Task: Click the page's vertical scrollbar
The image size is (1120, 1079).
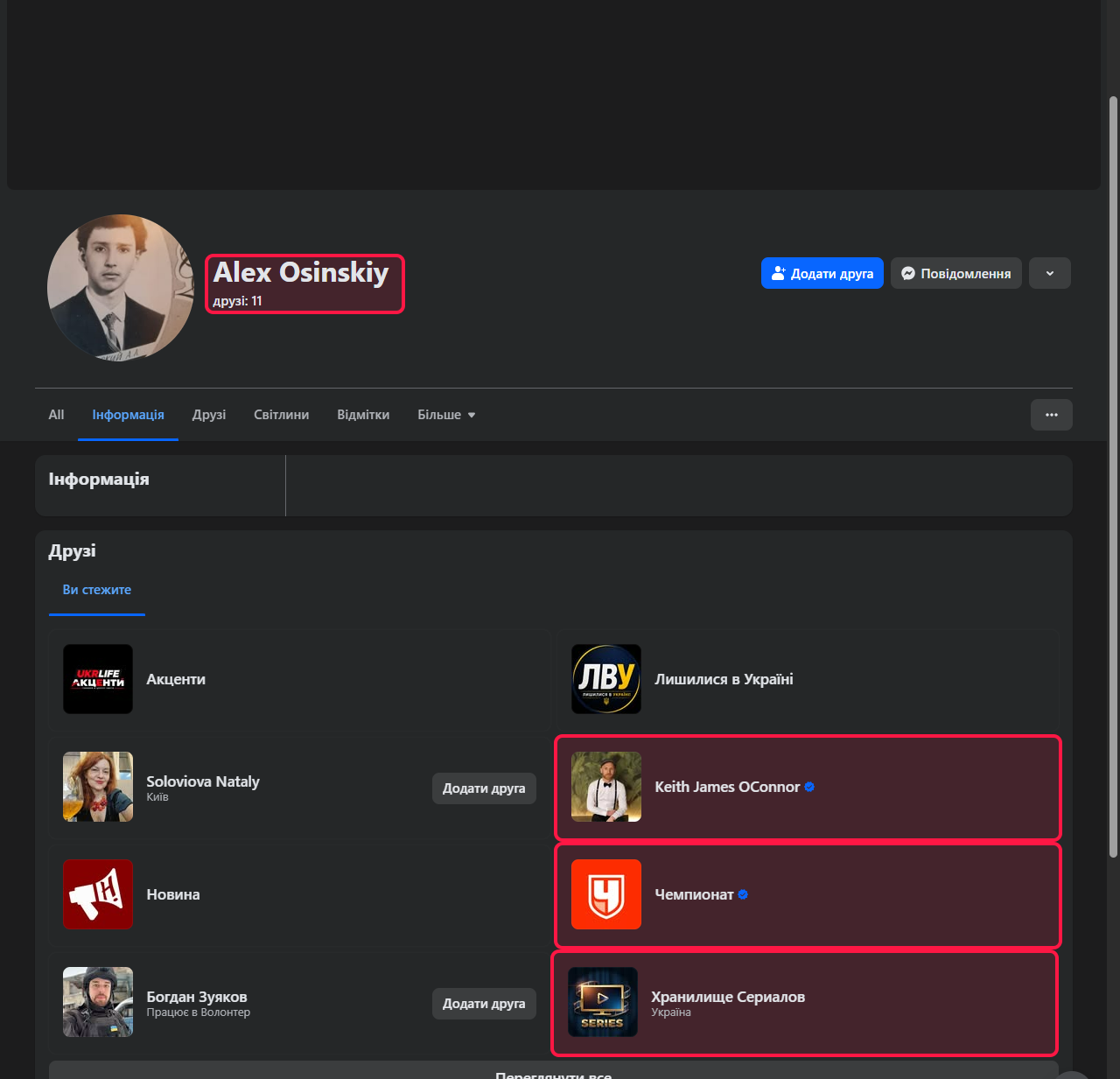Action: pyautogui.click(x=1113, y=477)
